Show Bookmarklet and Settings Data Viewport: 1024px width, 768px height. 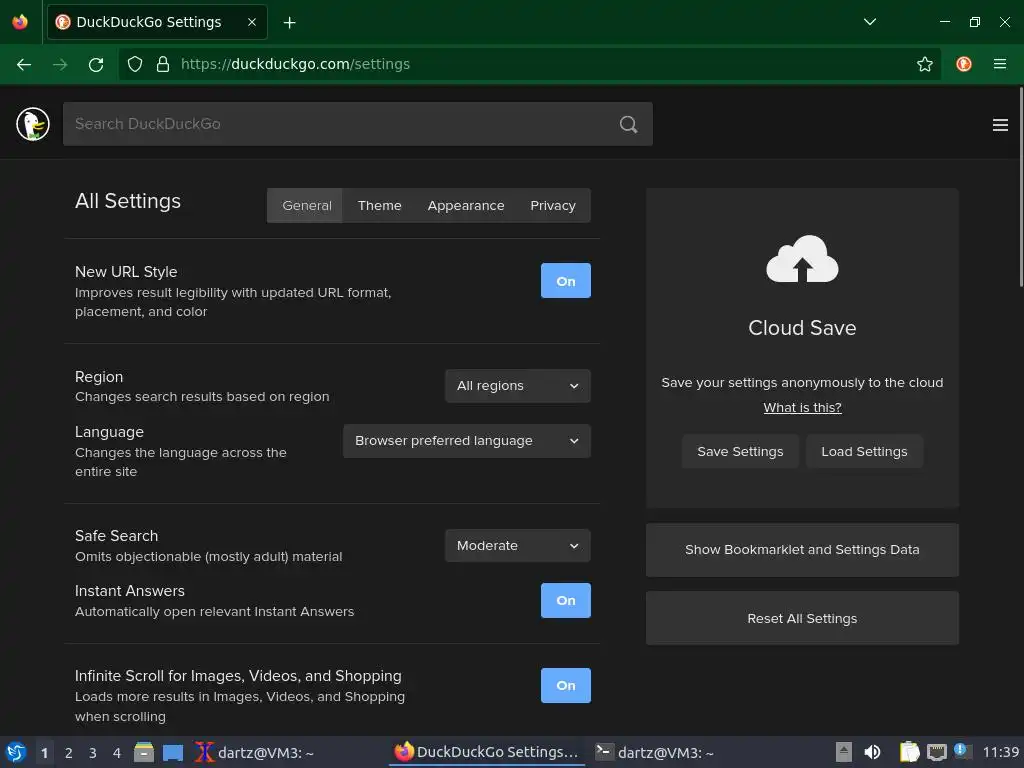(802, 550)
